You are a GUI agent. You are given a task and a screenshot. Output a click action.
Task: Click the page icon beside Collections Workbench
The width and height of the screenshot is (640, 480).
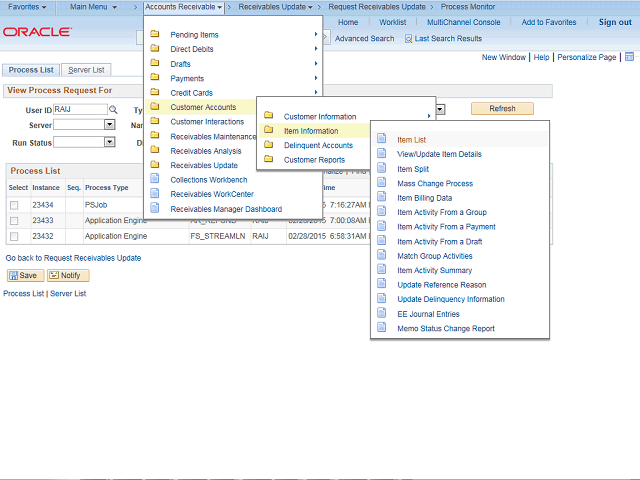155,178
